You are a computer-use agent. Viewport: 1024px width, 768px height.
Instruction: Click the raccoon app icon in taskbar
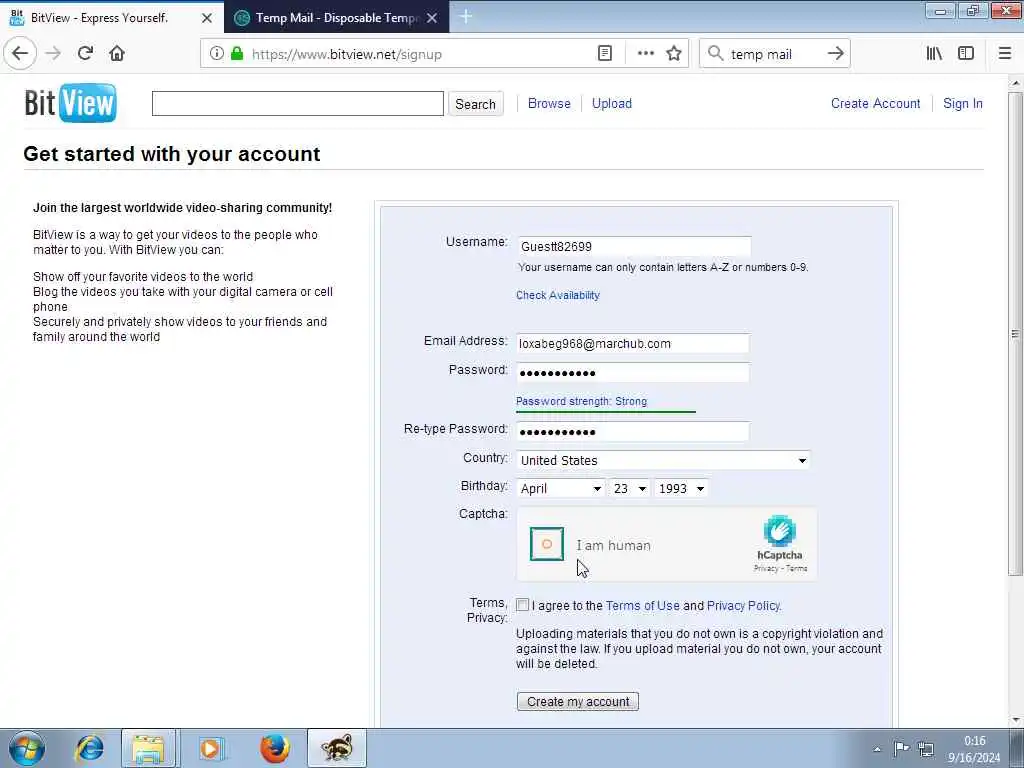pyautogui.click(x=337, y=748)
